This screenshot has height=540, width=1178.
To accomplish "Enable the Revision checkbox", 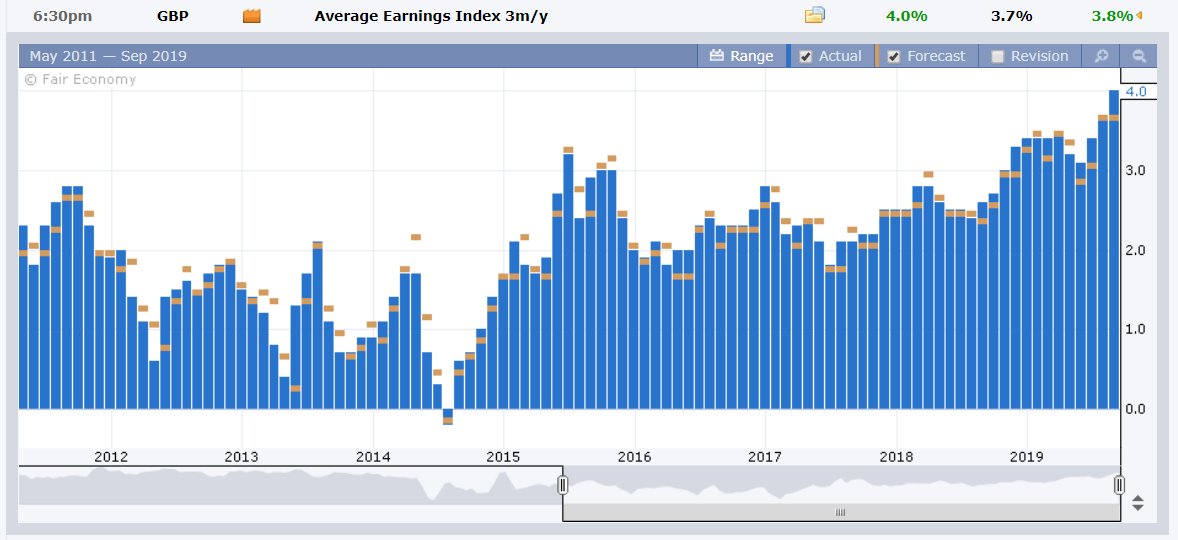I will (x=998, y=56).
